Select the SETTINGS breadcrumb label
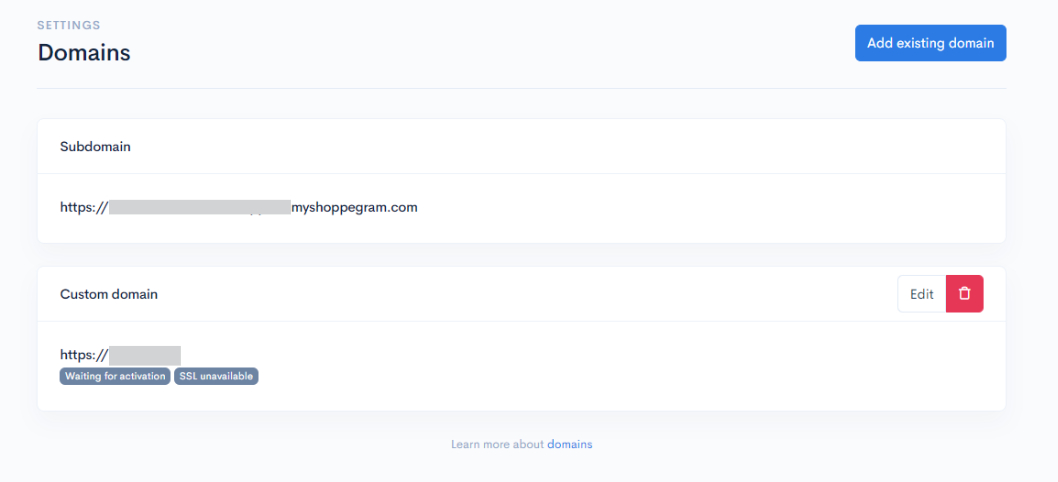Viewport: 1058px width, 482px height. click(69, 26)
